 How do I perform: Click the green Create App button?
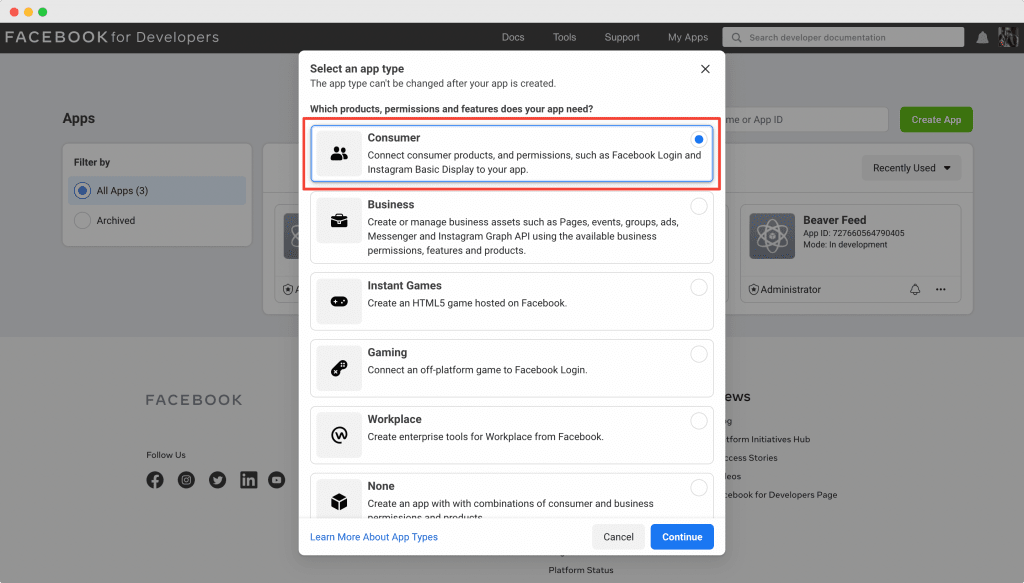pos(936,119)
